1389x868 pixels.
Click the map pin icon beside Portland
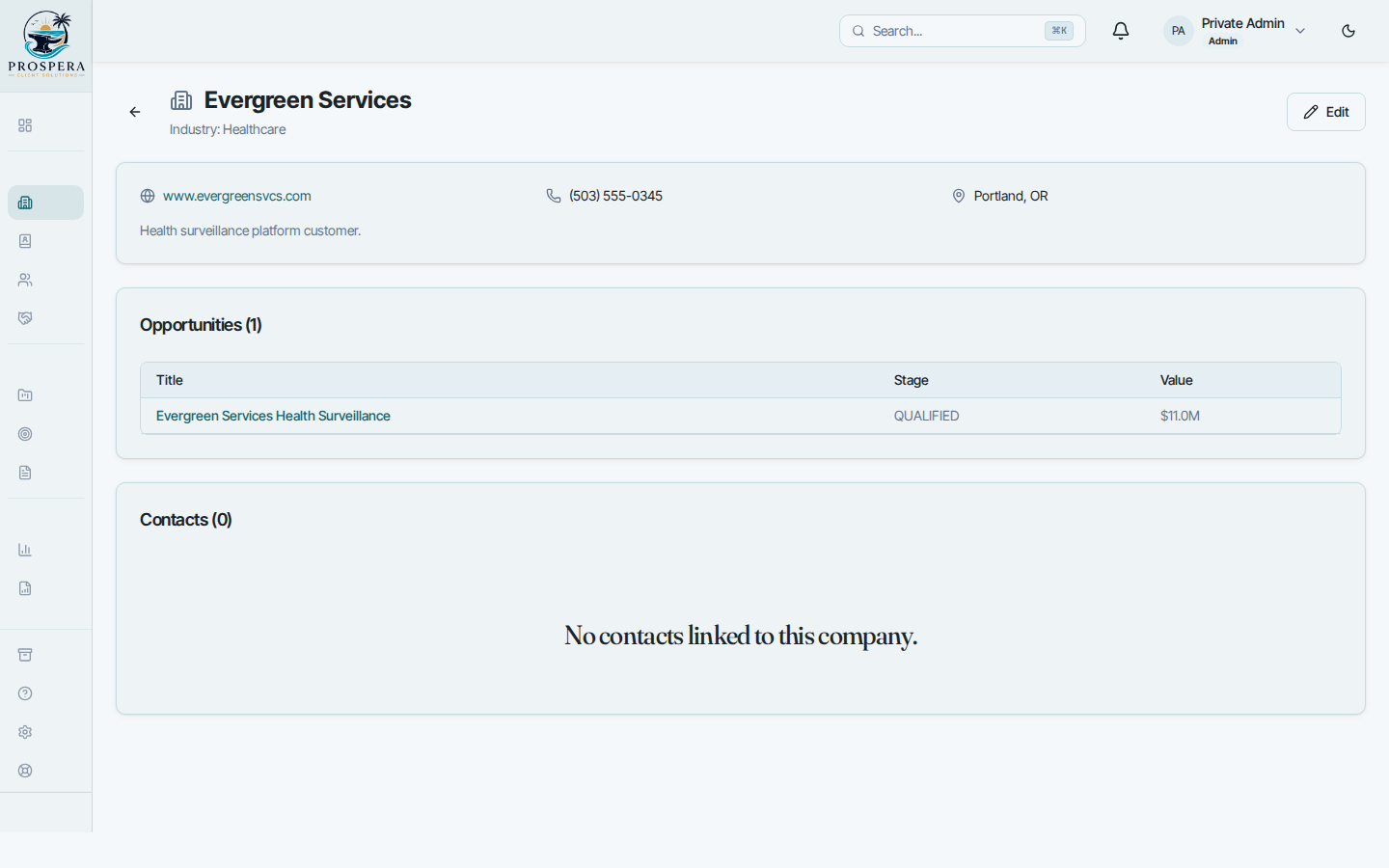pyautogui.click(x=959, y=196)
